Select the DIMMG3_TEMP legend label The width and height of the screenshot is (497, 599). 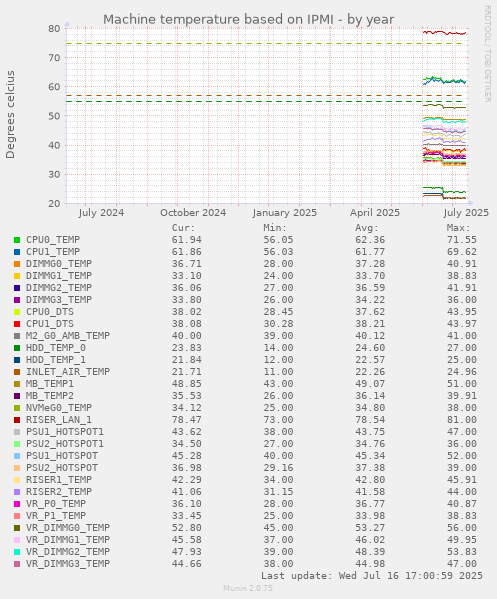click(59, 300)
